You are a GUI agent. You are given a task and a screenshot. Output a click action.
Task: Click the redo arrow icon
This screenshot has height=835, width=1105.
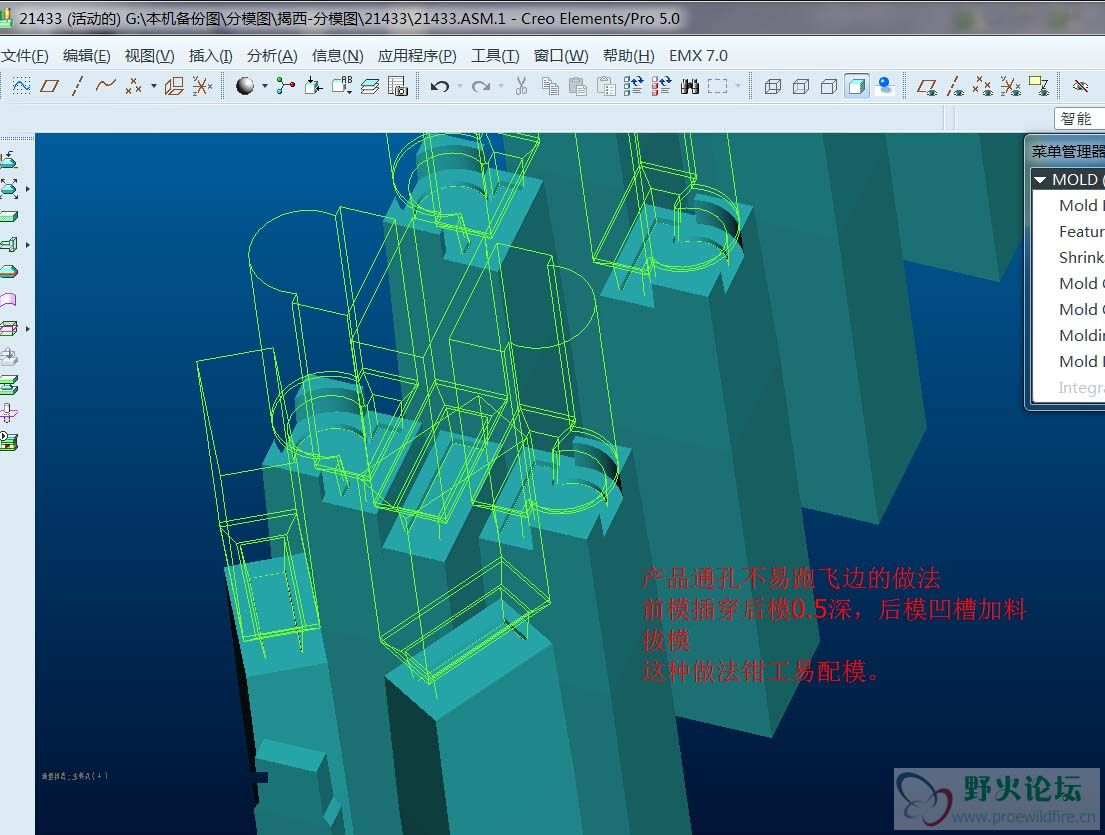[481, 86]
